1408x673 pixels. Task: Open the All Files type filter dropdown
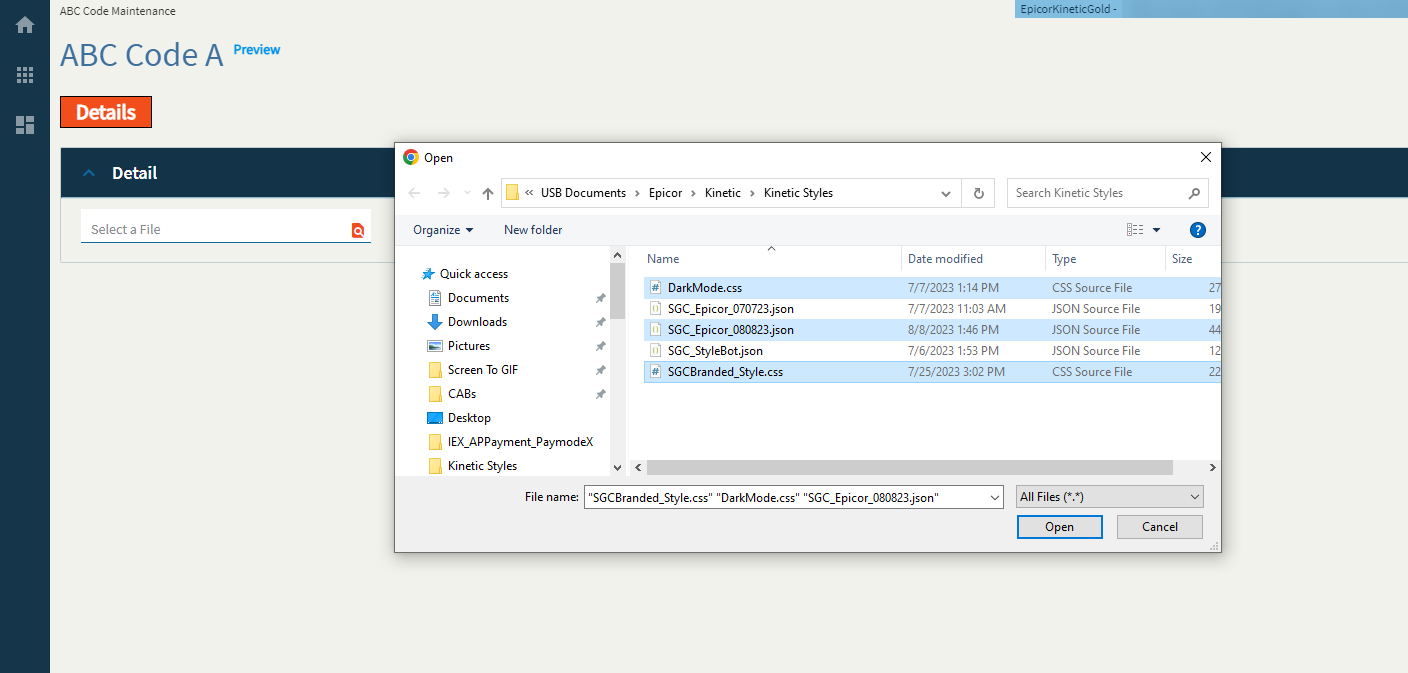pyautogui.click(x=1110, y=497)
